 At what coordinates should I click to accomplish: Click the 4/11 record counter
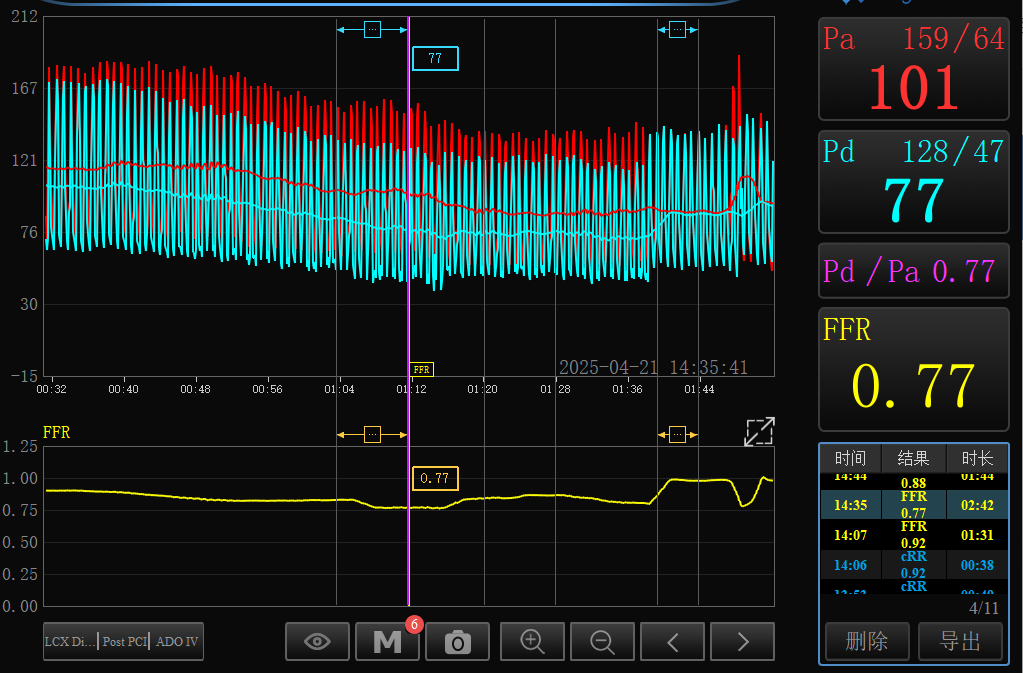pos(984,608)
